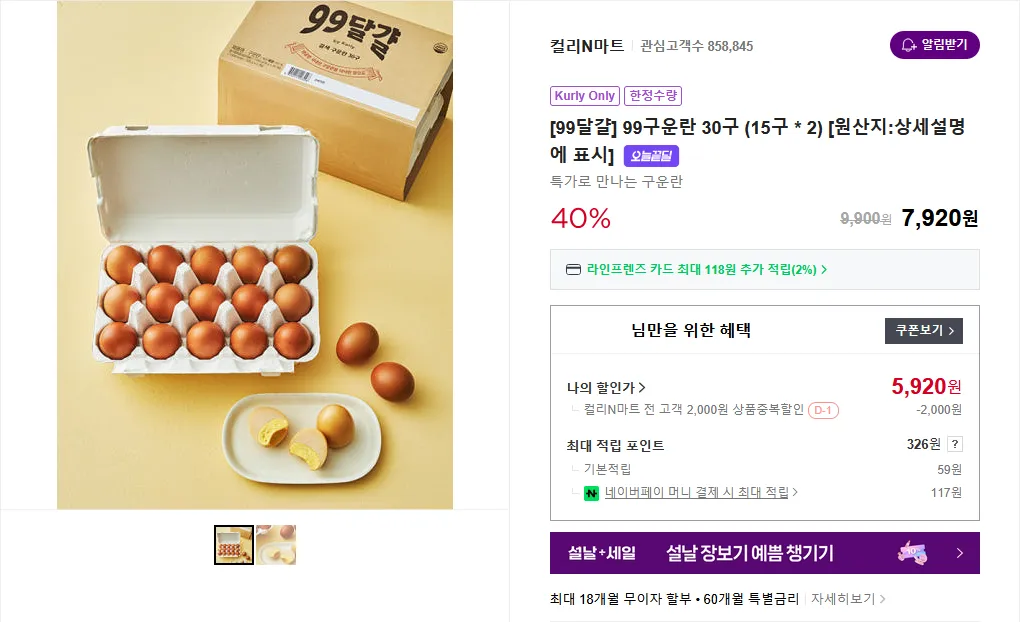Click the arrow on the 설날+세일 banner
Viewport: 1020px width, 622px height.
point(959,553)
